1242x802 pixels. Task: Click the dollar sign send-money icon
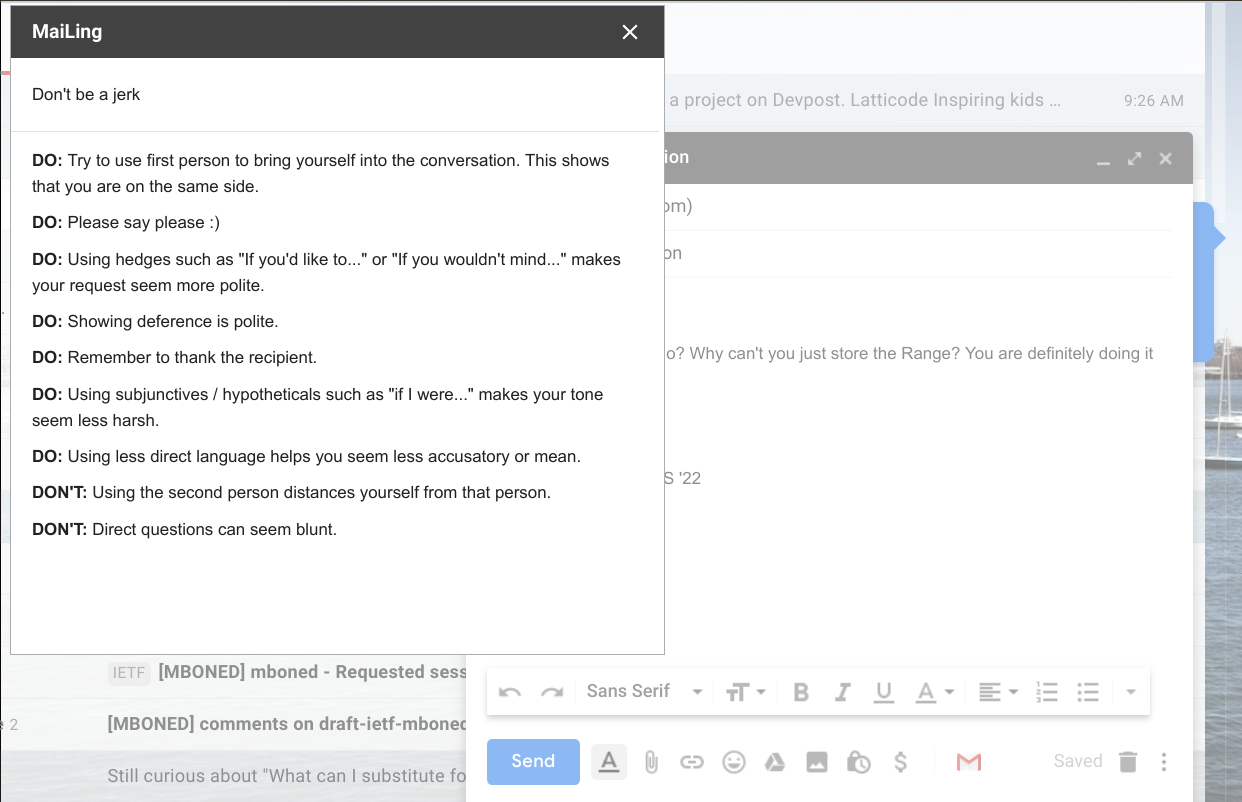pos(900,762)
